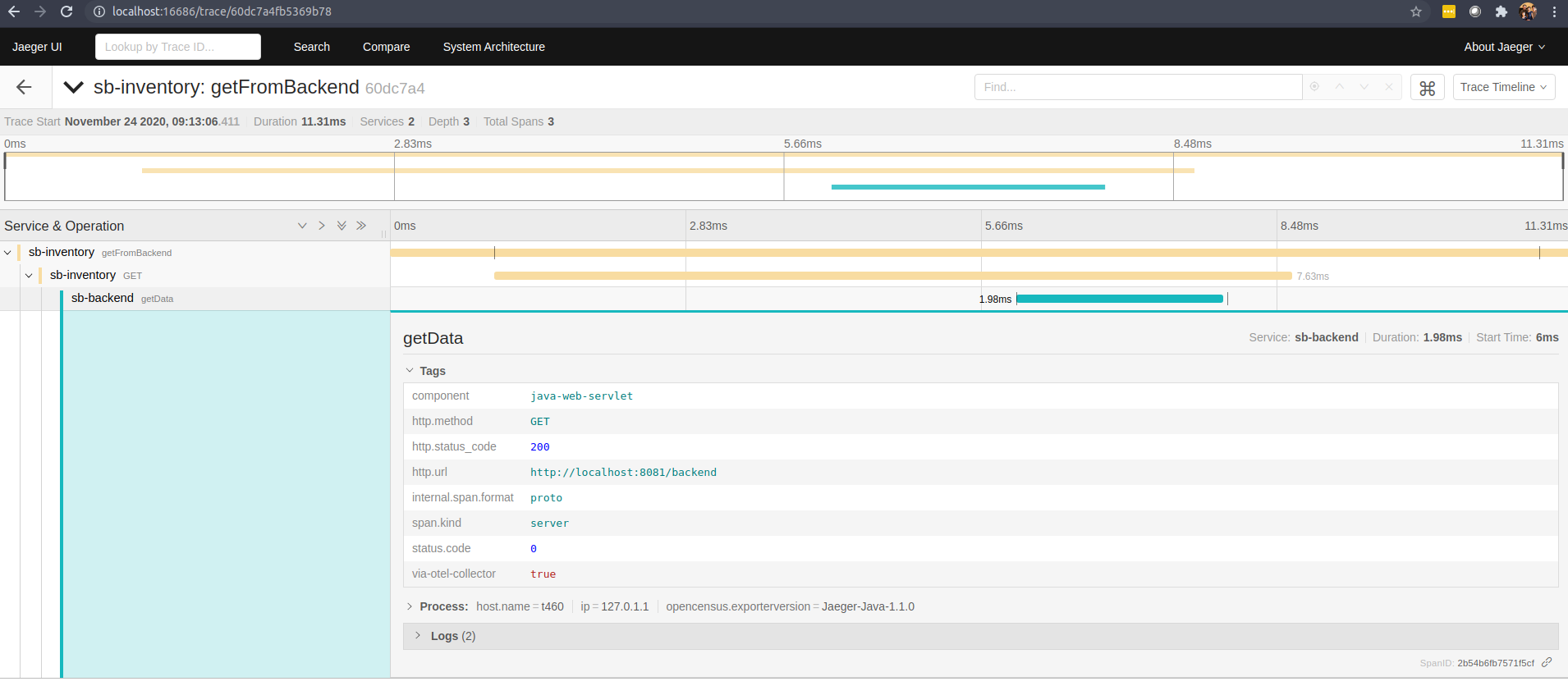This screenshot has height=686, width=1568.
Task: Click the sb-inventory GET 7.63ms span bar
Action: [893, 276]
